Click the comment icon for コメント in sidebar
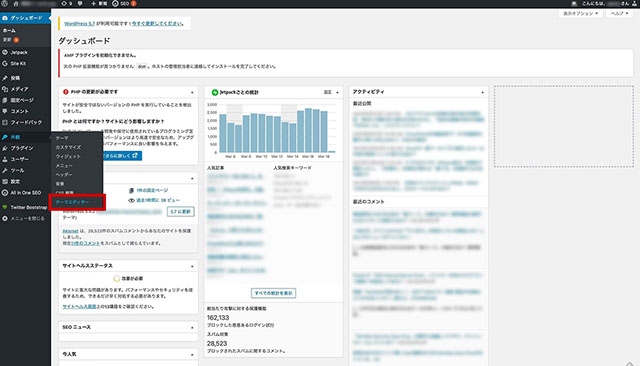640x366 pixels. click(x=5, y=111)
